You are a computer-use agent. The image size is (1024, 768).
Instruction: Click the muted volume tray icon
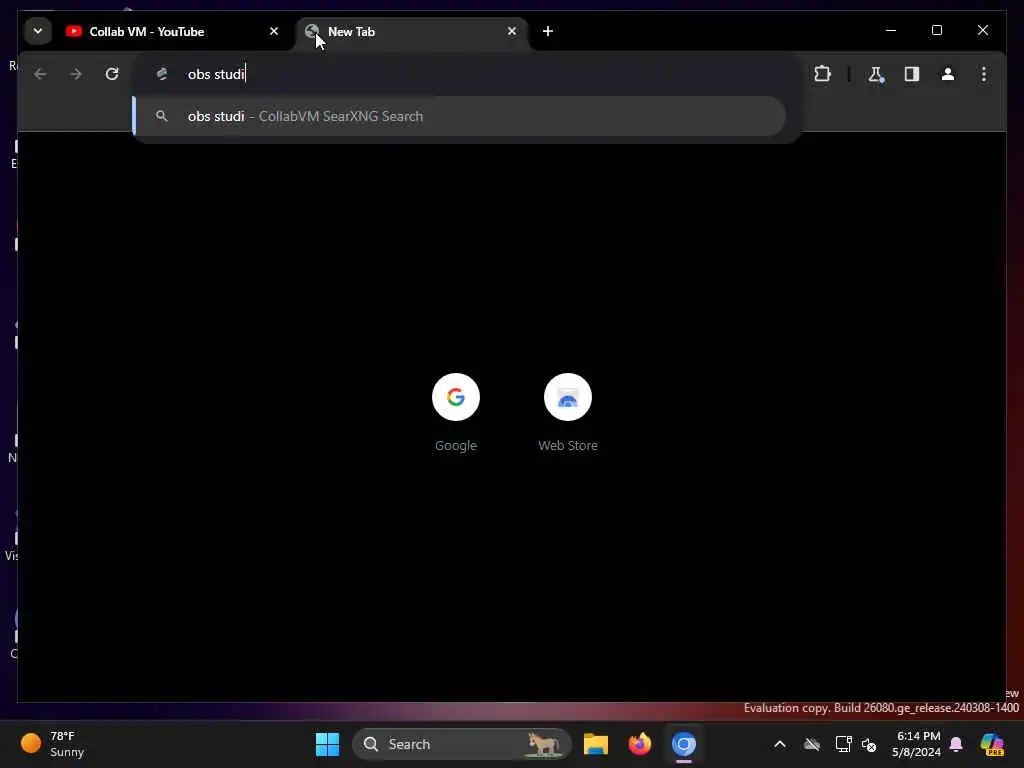[869, 744]
